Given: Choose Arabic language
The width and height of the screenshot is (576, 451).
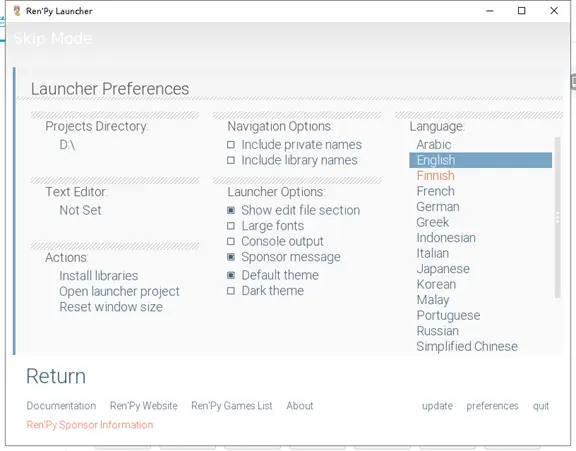Looking at the screenshot, I should point(434,144).
